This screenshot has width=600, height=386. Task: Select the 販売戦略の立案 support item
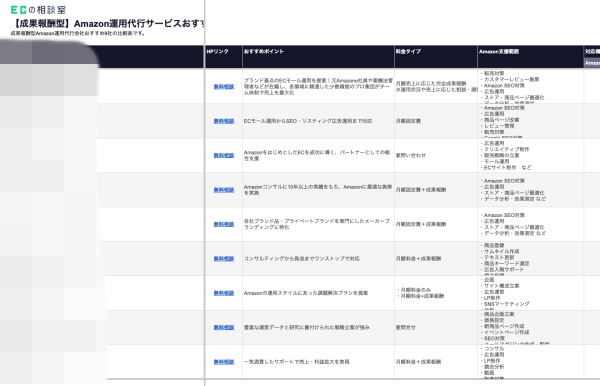click(500, 155)
